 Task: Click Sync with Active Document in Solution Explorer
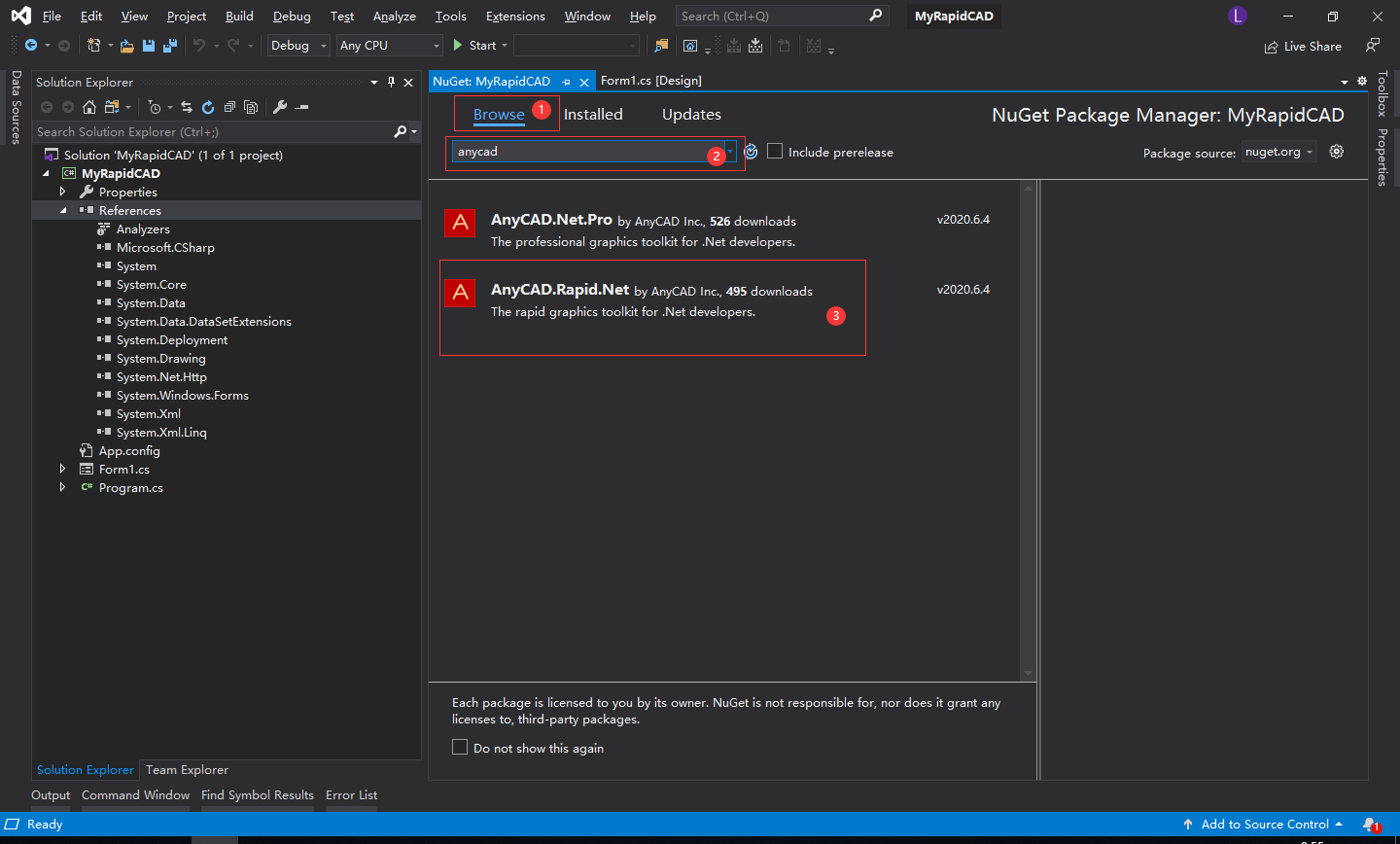(x=187, y=107)
